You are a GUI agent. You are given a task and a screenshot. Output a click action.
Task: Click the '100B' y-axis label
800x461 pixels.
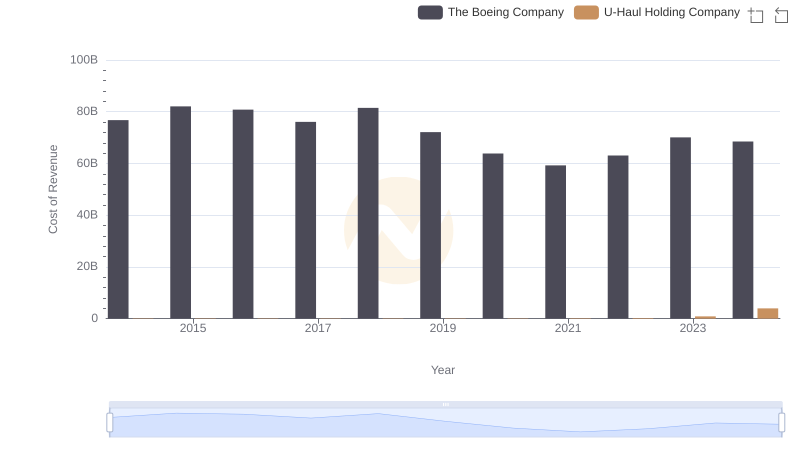pos(84,60)
